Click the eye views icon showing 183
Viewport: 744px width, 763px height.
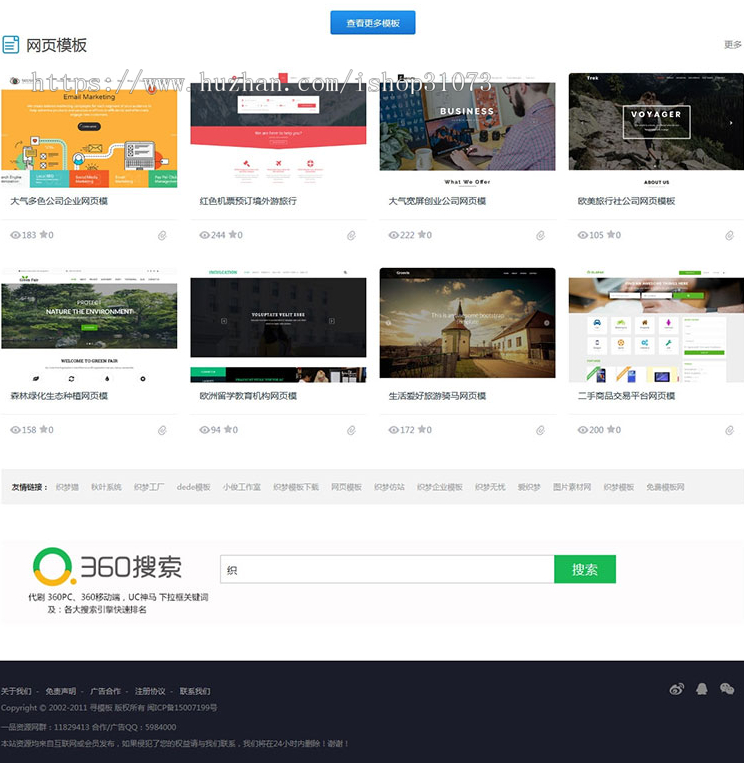[16, 235]
